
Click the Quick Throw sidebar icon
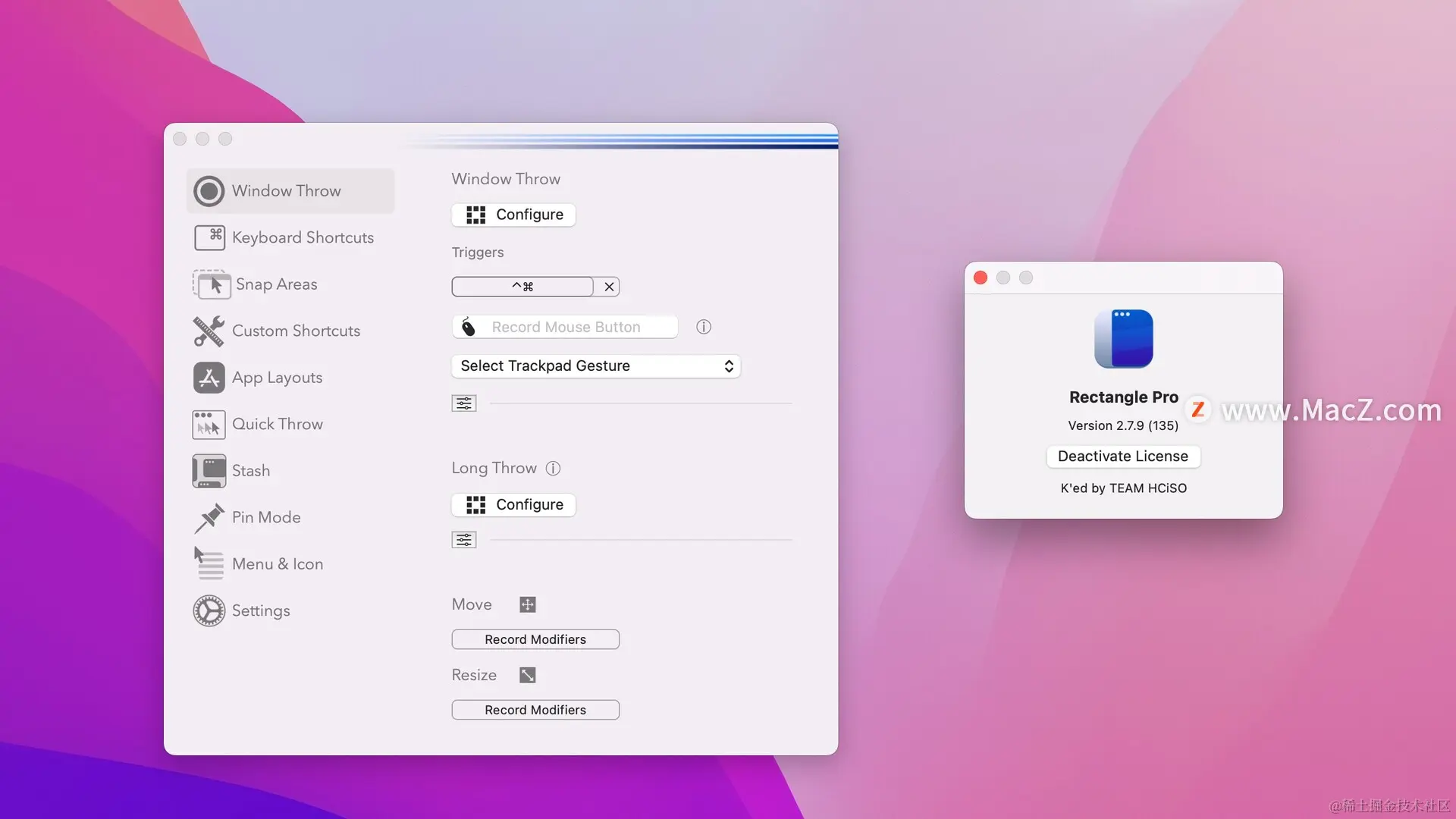[x=209, y=425]
